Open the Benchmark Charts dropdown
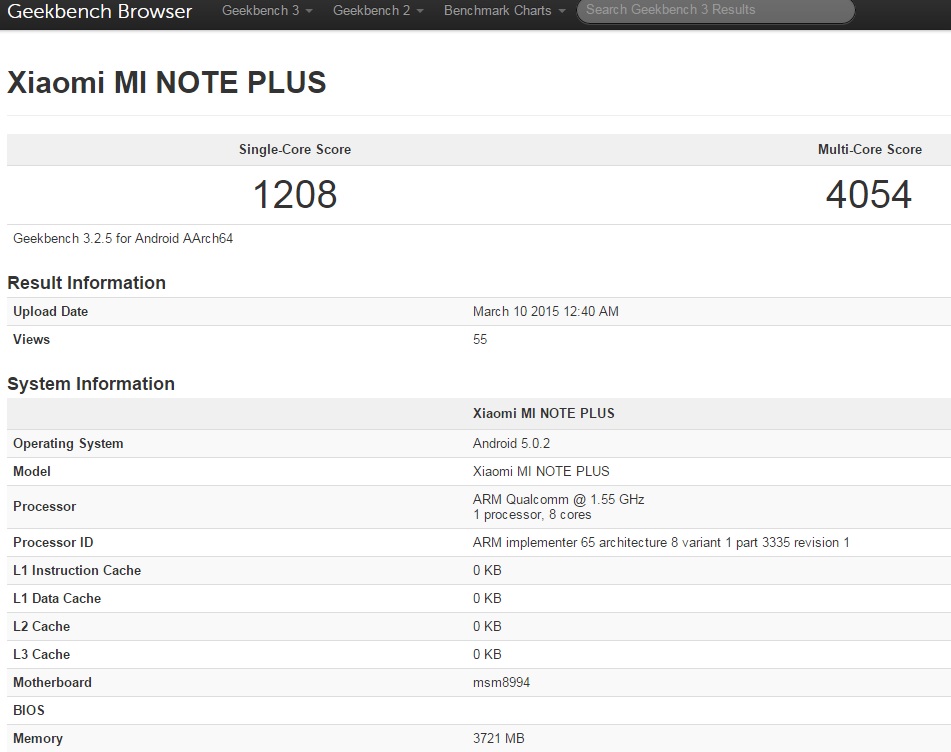This screenshot has width=951, height=752. 504,10
